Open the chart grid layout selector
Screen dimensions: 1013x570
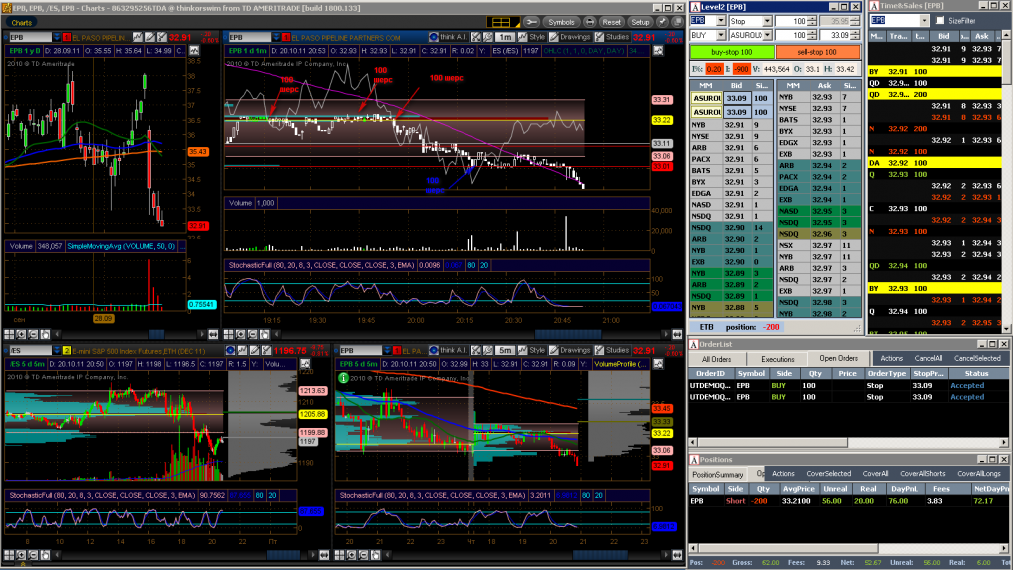[x=502, y=22]
